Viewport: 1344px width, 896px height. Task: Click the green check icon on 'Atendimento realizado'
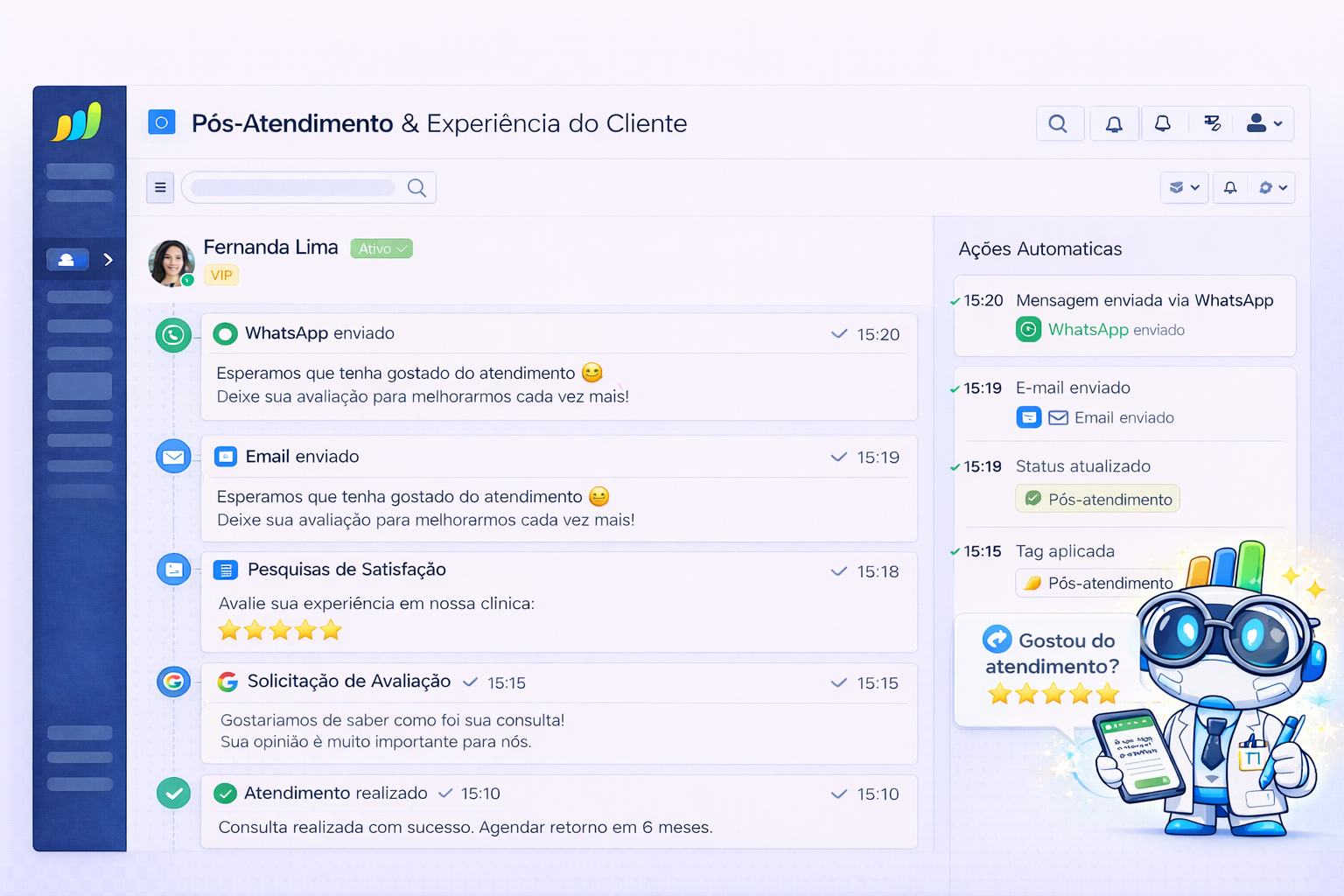coord(173,793)
